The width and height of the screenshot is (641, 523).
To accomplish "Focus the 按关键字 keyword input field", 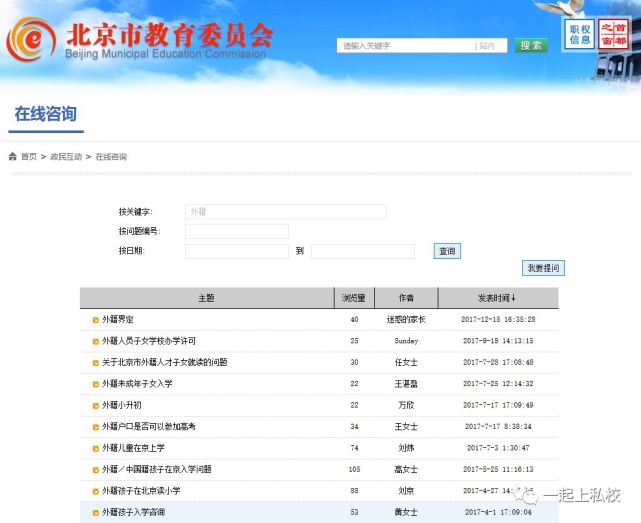I will click(285, 212).
